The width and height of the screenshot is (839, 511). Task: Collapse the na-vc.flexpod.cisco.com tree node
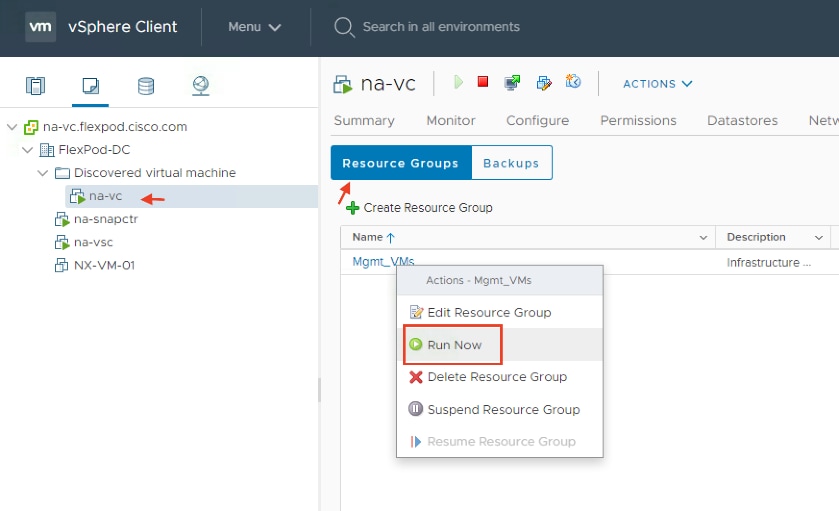coord(12,127)
